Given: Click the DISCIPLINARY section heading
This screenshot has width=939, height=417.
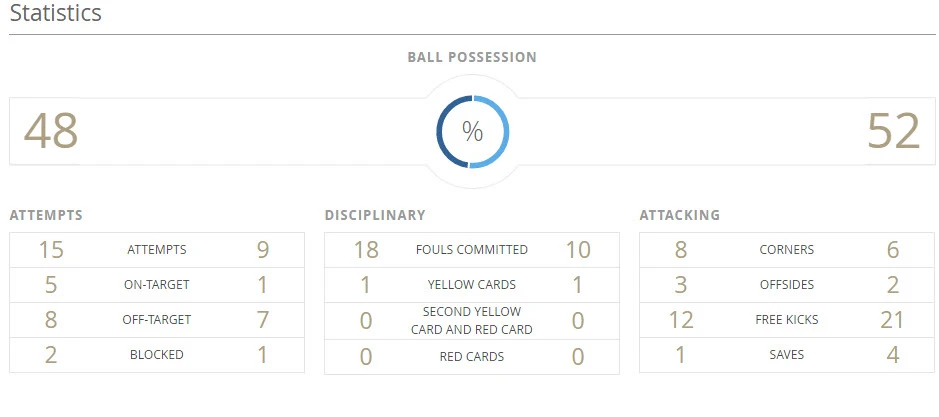Looking at the screenshot, I should pos(375,215).
